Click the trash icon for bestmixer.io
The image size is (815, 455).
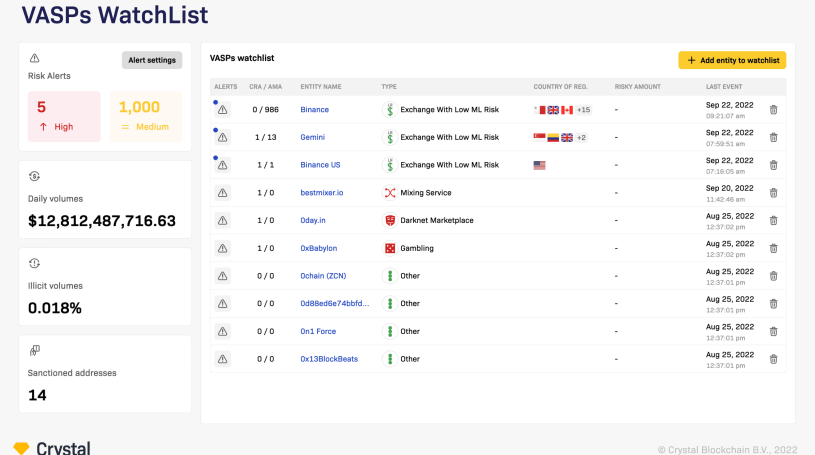coord(773,193)
